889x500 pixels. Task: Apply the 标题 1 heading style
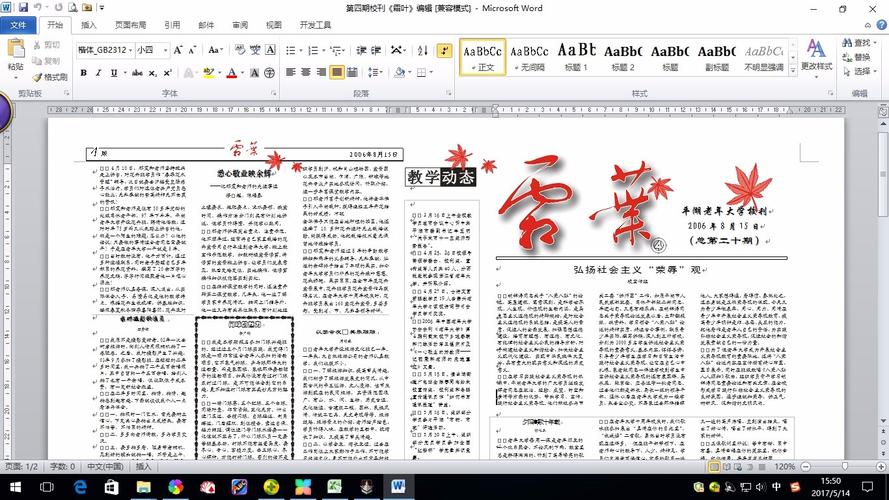(x=576, y=57)
